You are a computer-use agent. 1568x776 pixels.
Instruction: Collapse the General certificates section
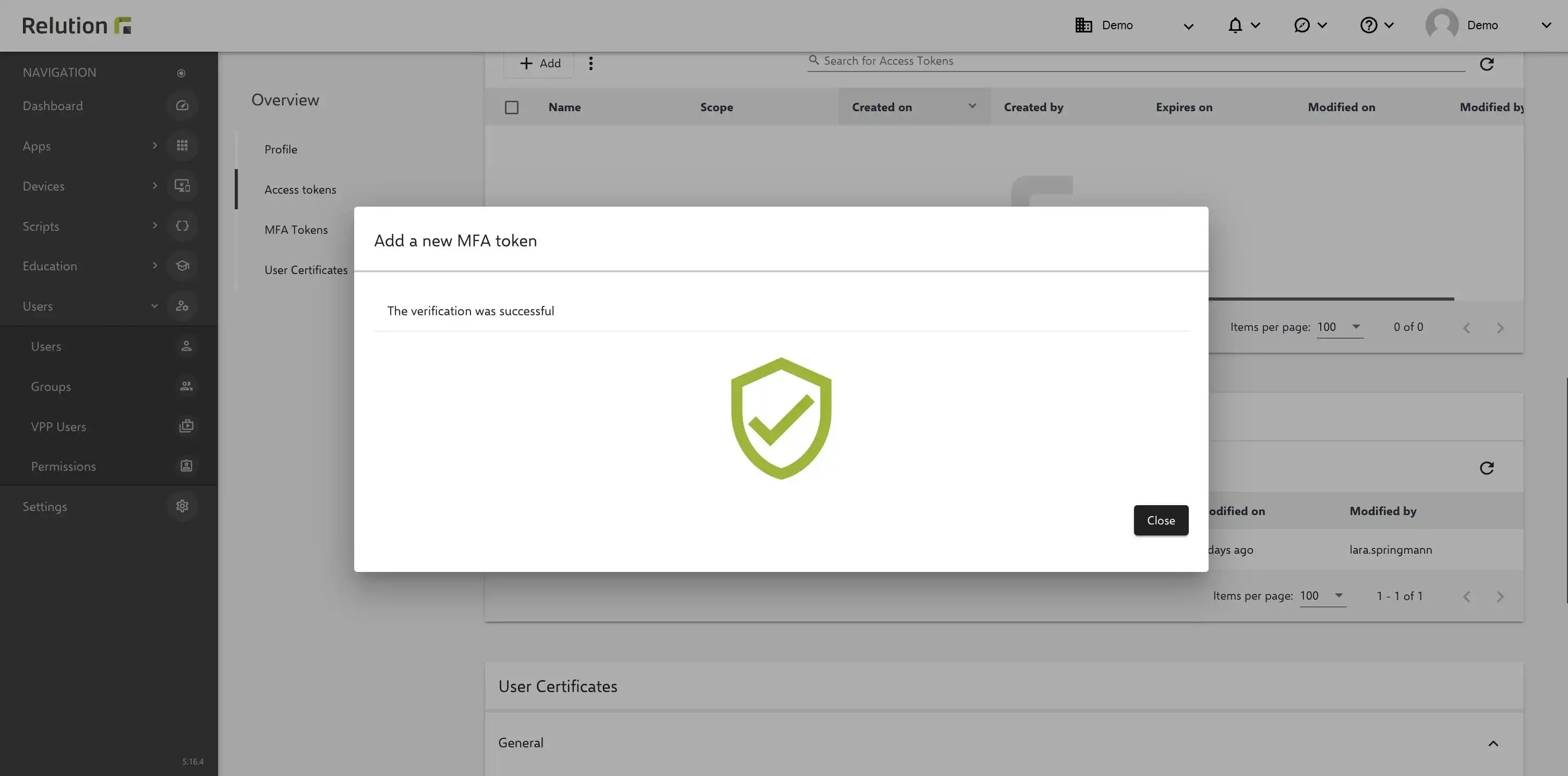coord(1493,744)
